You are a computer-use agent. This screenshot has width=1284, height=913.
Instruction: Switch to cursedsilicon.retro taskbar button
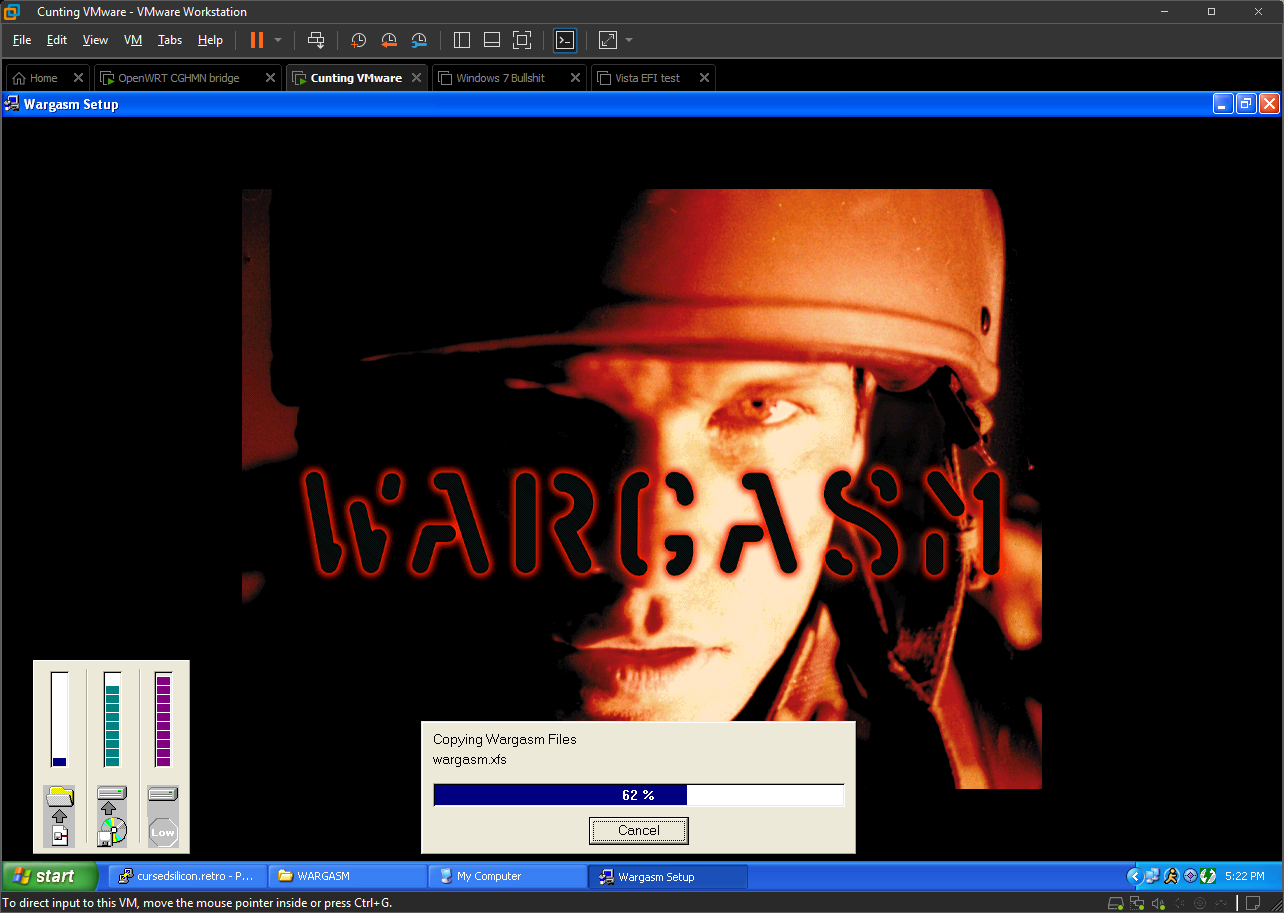pos(187,876)
